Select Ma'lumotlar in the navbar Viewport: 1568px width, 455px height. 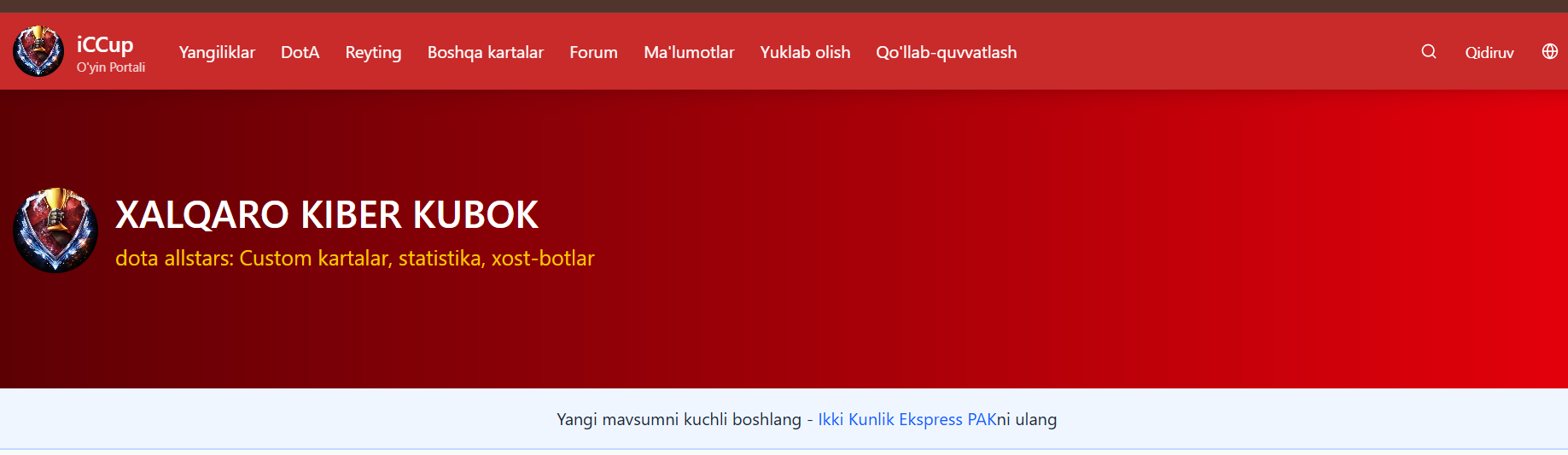pos(689,52)
